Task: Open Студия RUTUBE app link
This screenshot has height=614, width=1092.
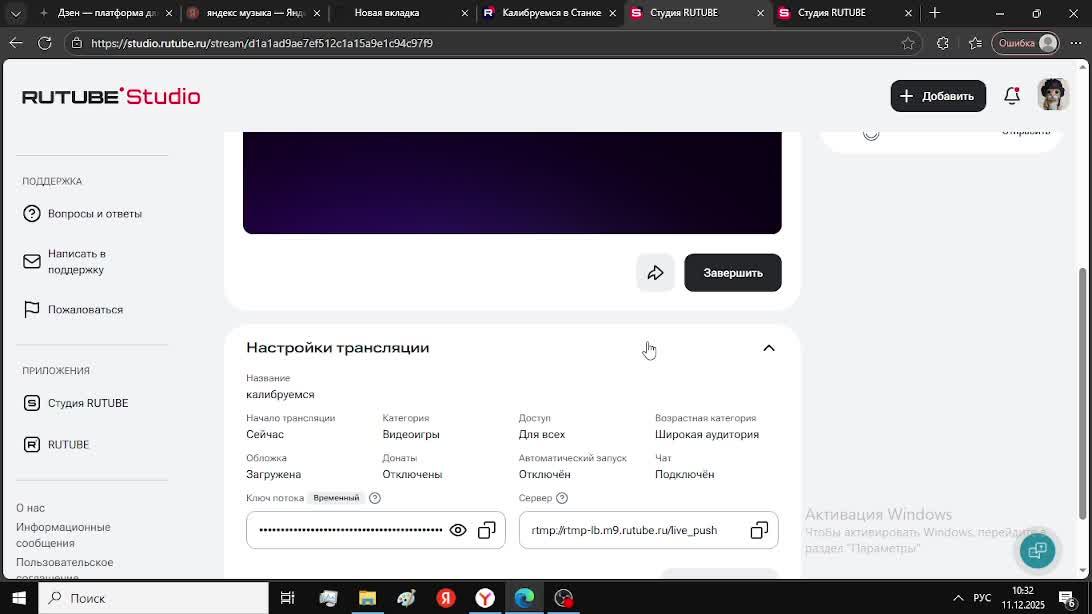Action: coord(75,403)
